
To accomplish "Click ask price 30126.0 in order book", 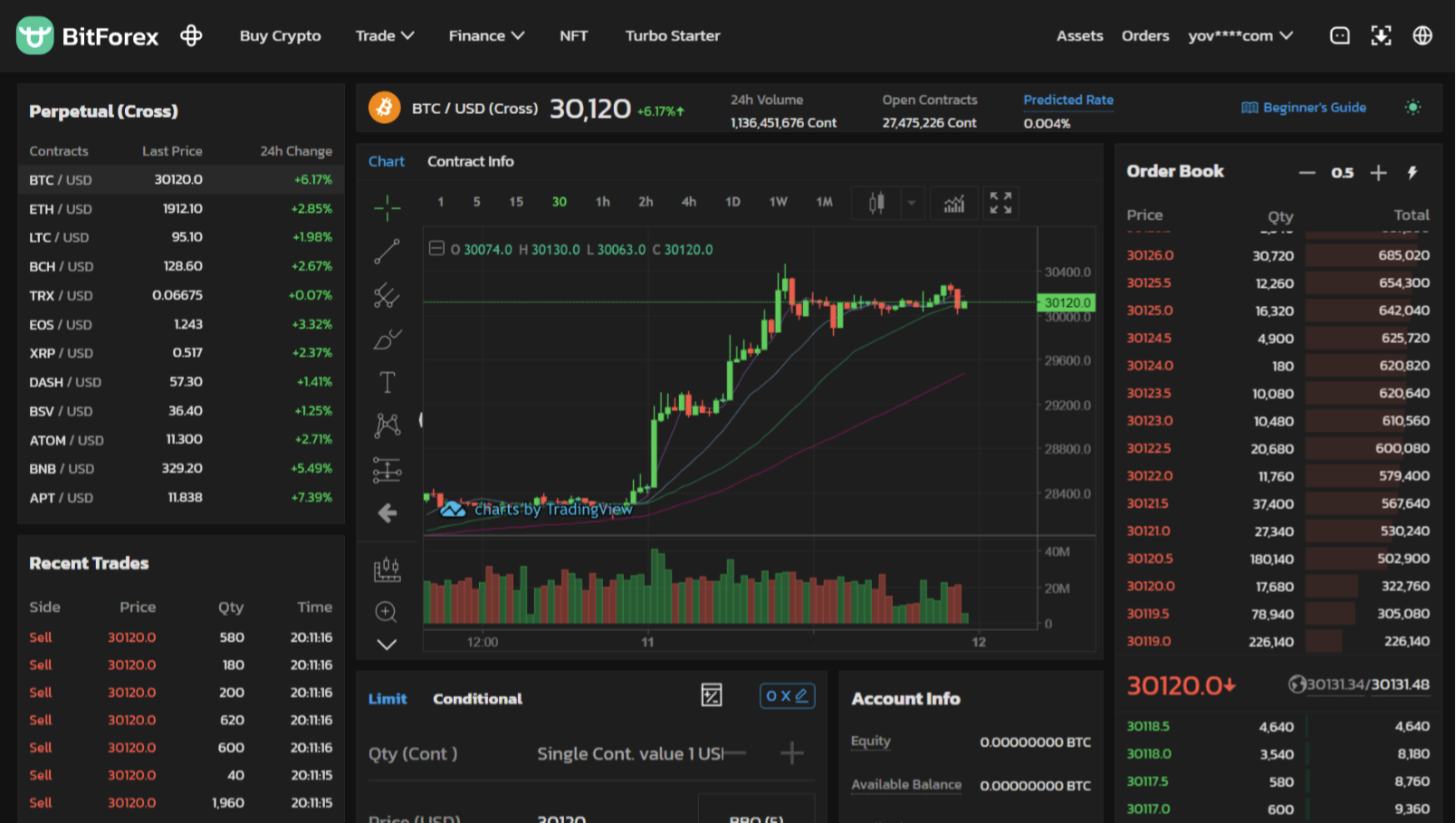I will (1150, 255).
